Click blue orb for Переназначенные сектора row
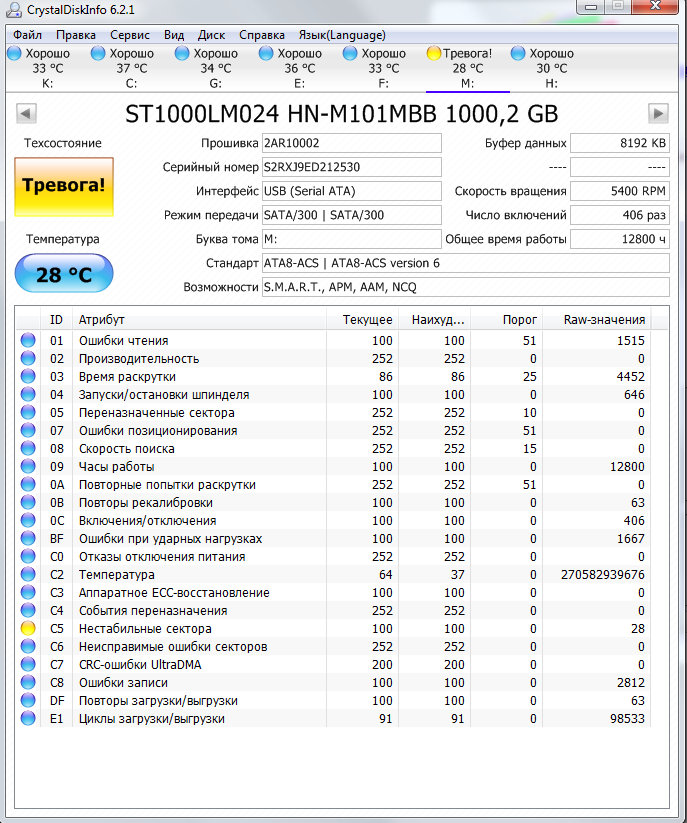The width and height of the screenshot is (687, 823). coord(28,412)
